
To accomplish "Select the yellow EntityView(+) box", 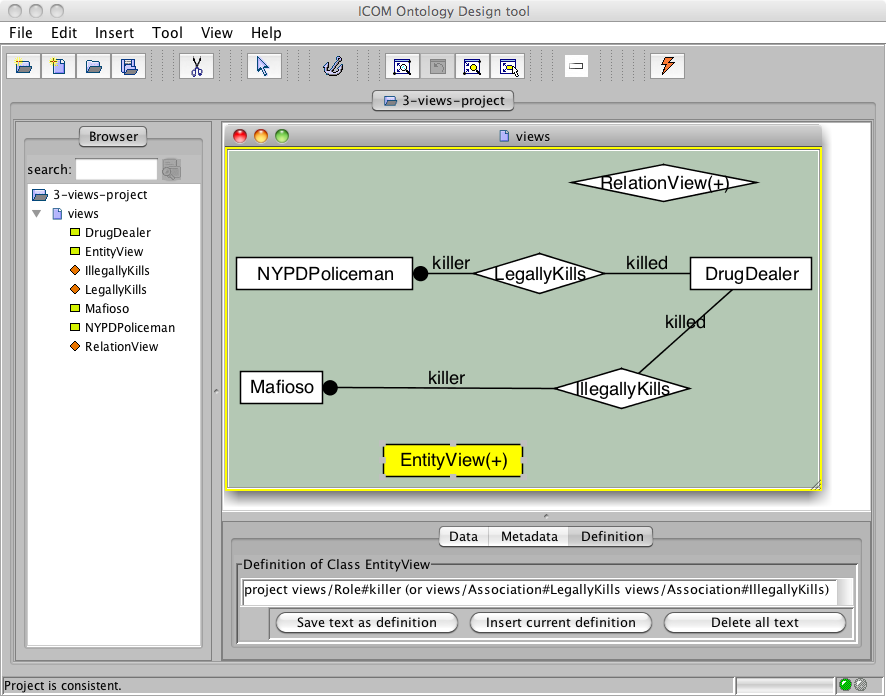I will pos(453,460).
